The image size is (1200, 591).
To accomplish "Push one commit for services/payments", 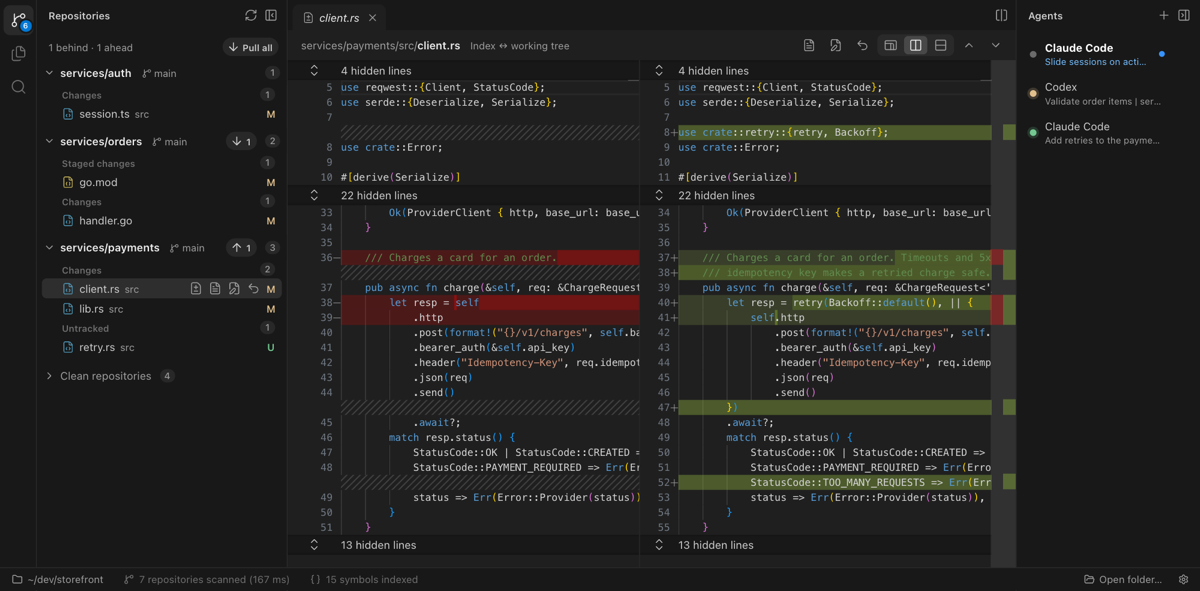I will [x=241, y=248].
